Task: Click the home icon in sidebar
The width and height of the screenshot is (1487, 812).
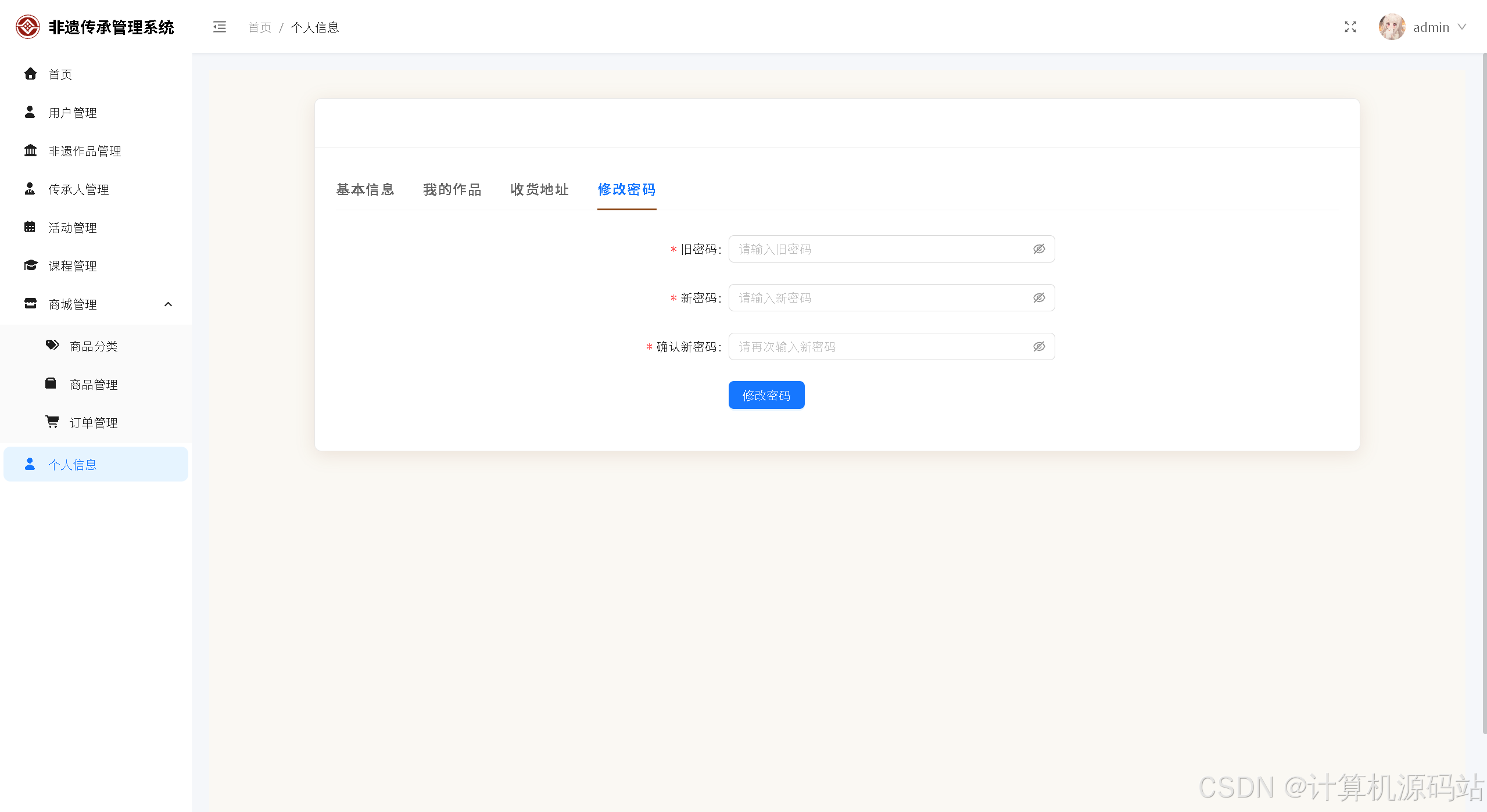Action: [x=31, y=74]
